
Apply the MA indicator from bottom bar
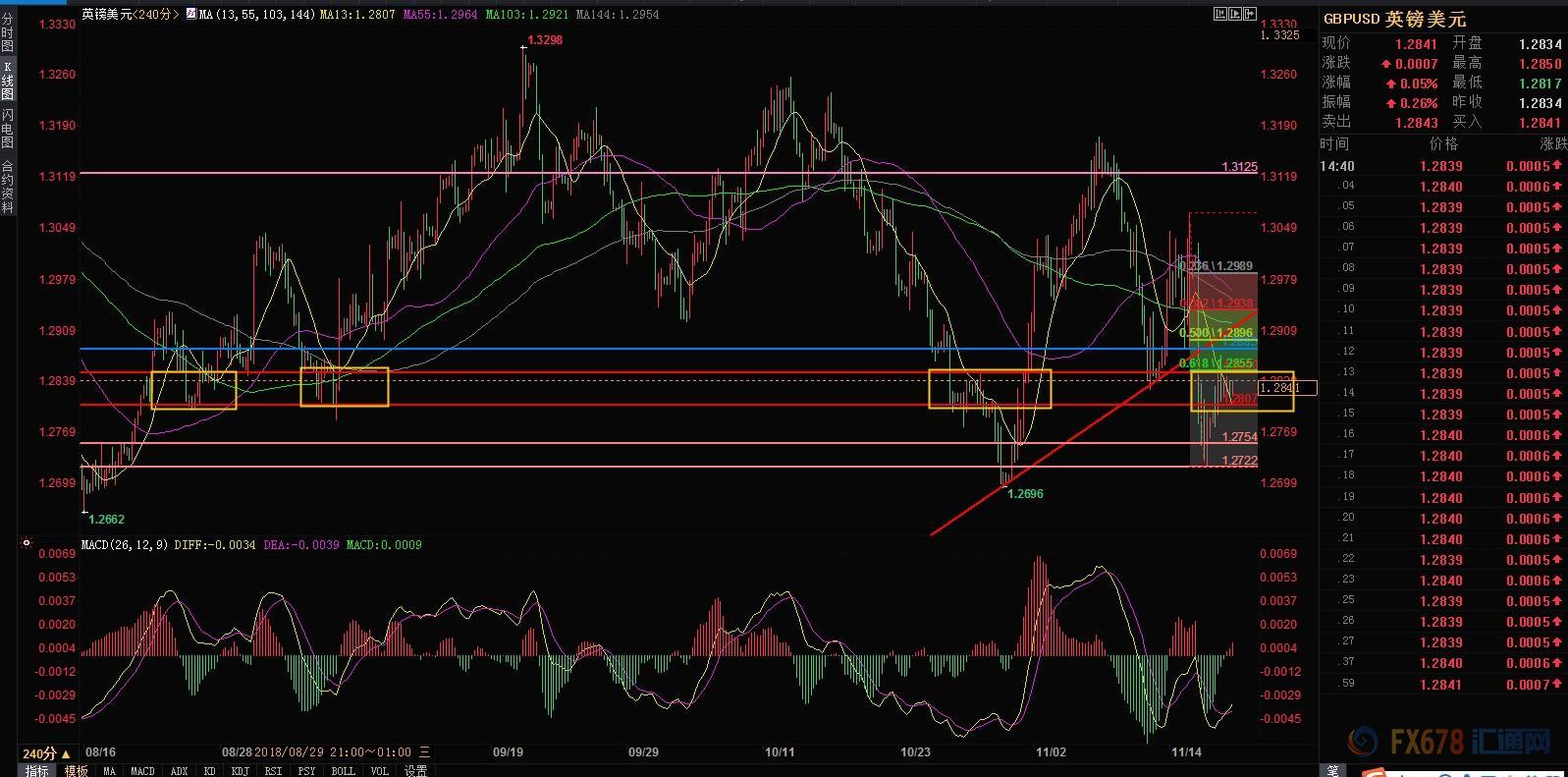point(109,771)
